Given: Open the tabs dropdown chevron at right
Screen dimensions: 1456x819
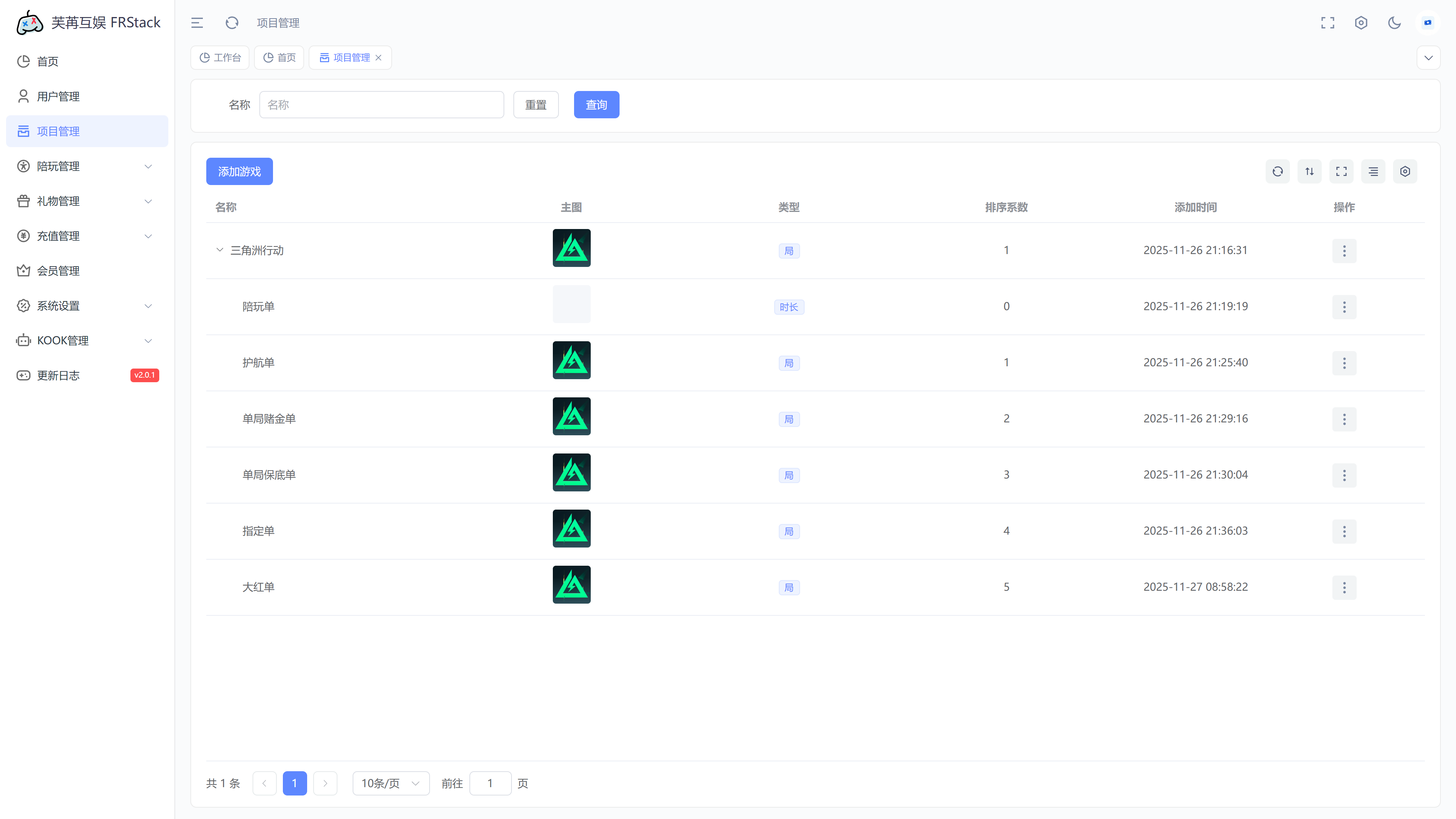Looking at the screenshot, I should point(1428,58).
